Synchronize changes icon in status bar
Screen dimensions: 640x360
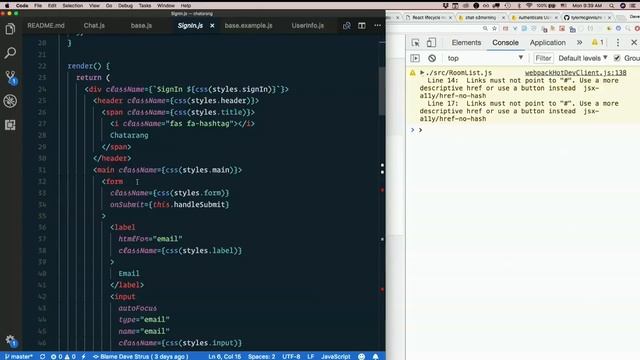tap(42, 356)
